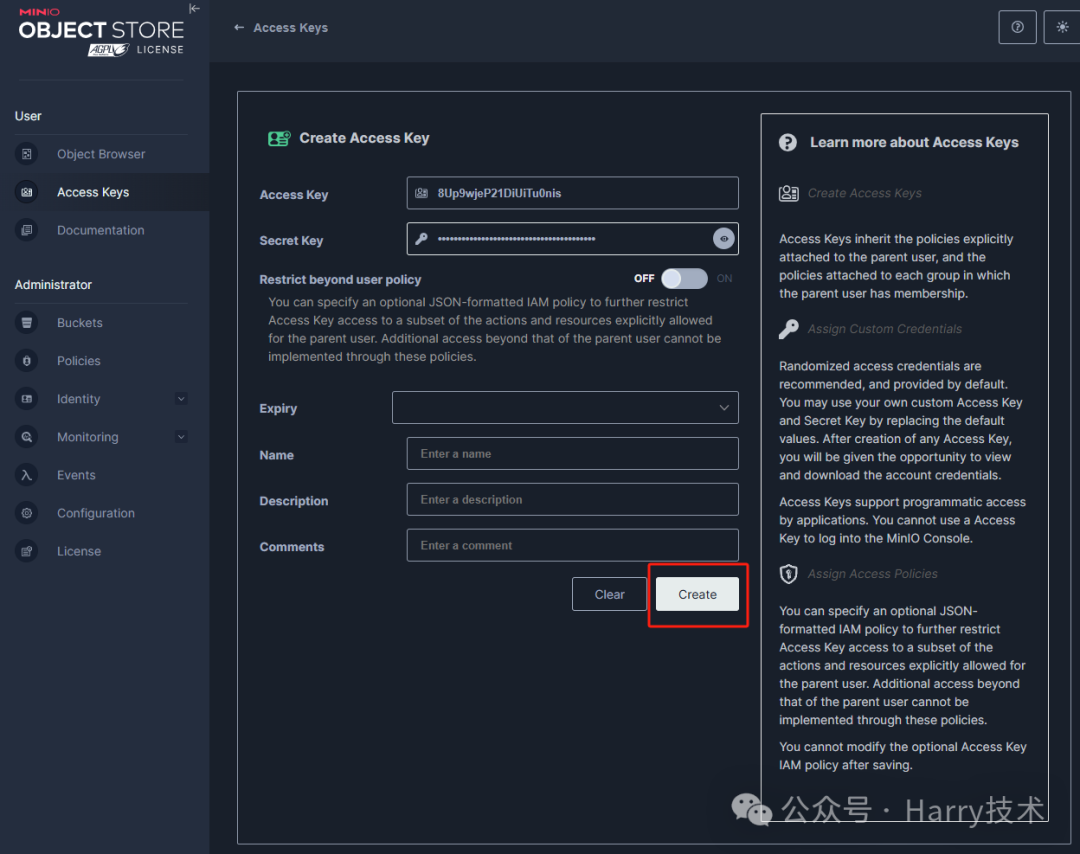Go to Policies in the sidebar

pos(79,360)
